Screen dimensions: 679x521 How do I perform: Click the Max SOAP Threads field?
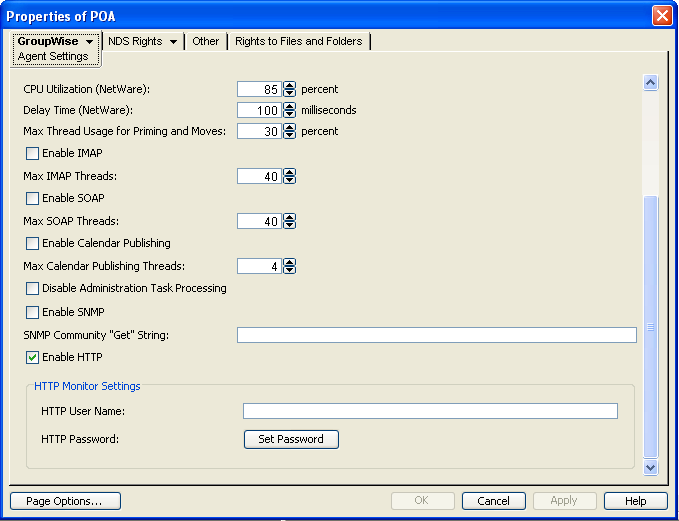click(x=260, y=221)
